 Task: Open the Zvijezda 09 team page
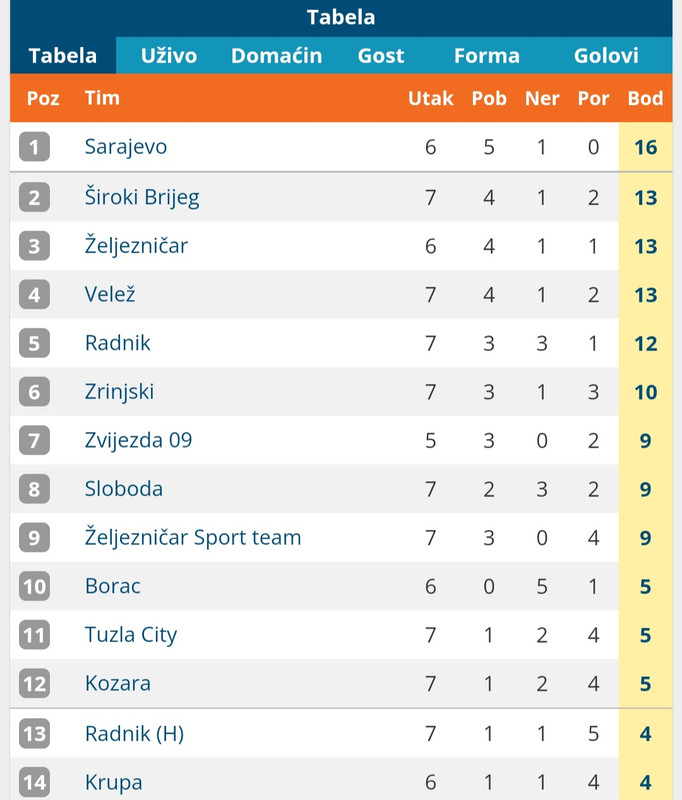138,440
